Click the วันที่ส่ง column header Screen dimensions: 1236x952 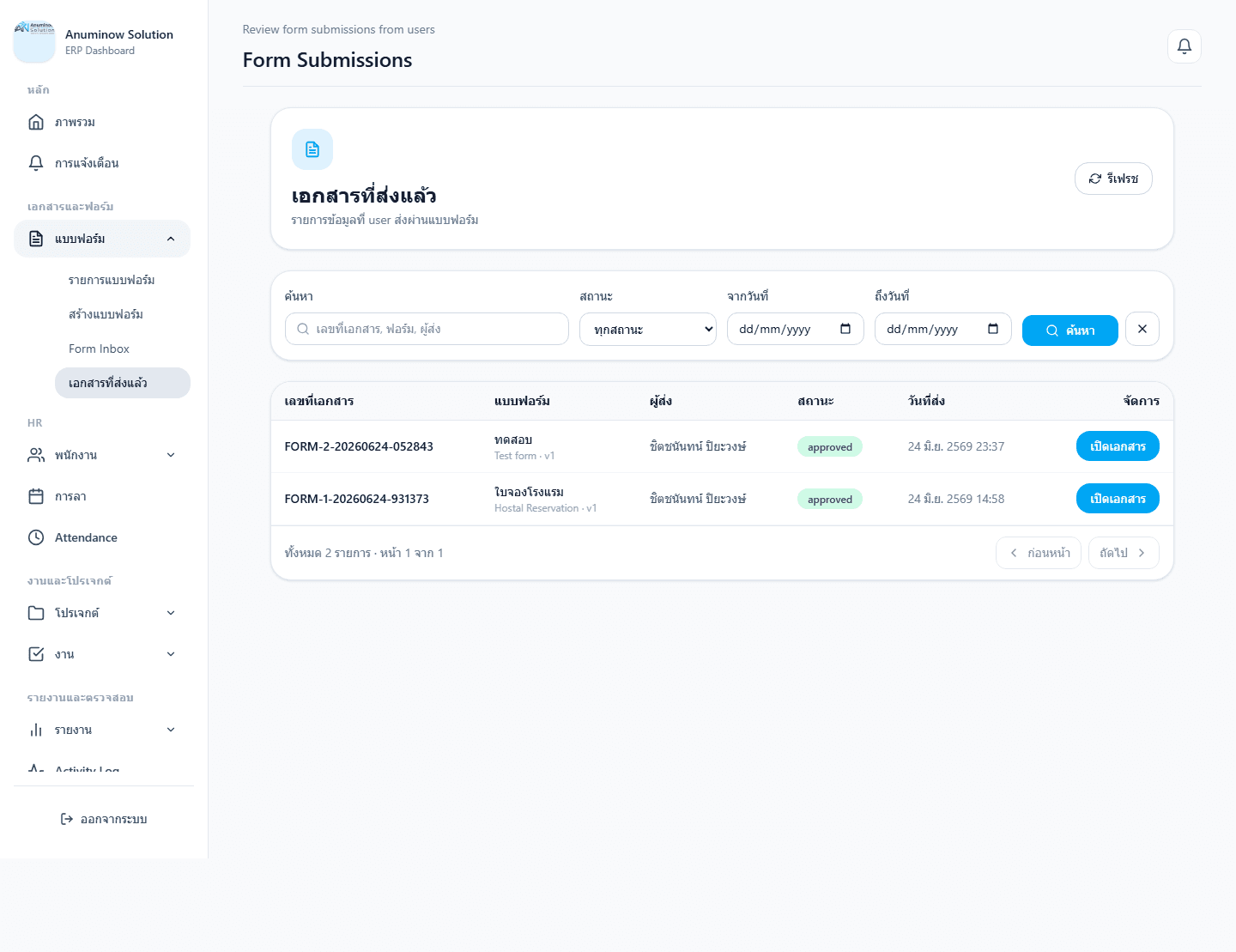[926, 401]
